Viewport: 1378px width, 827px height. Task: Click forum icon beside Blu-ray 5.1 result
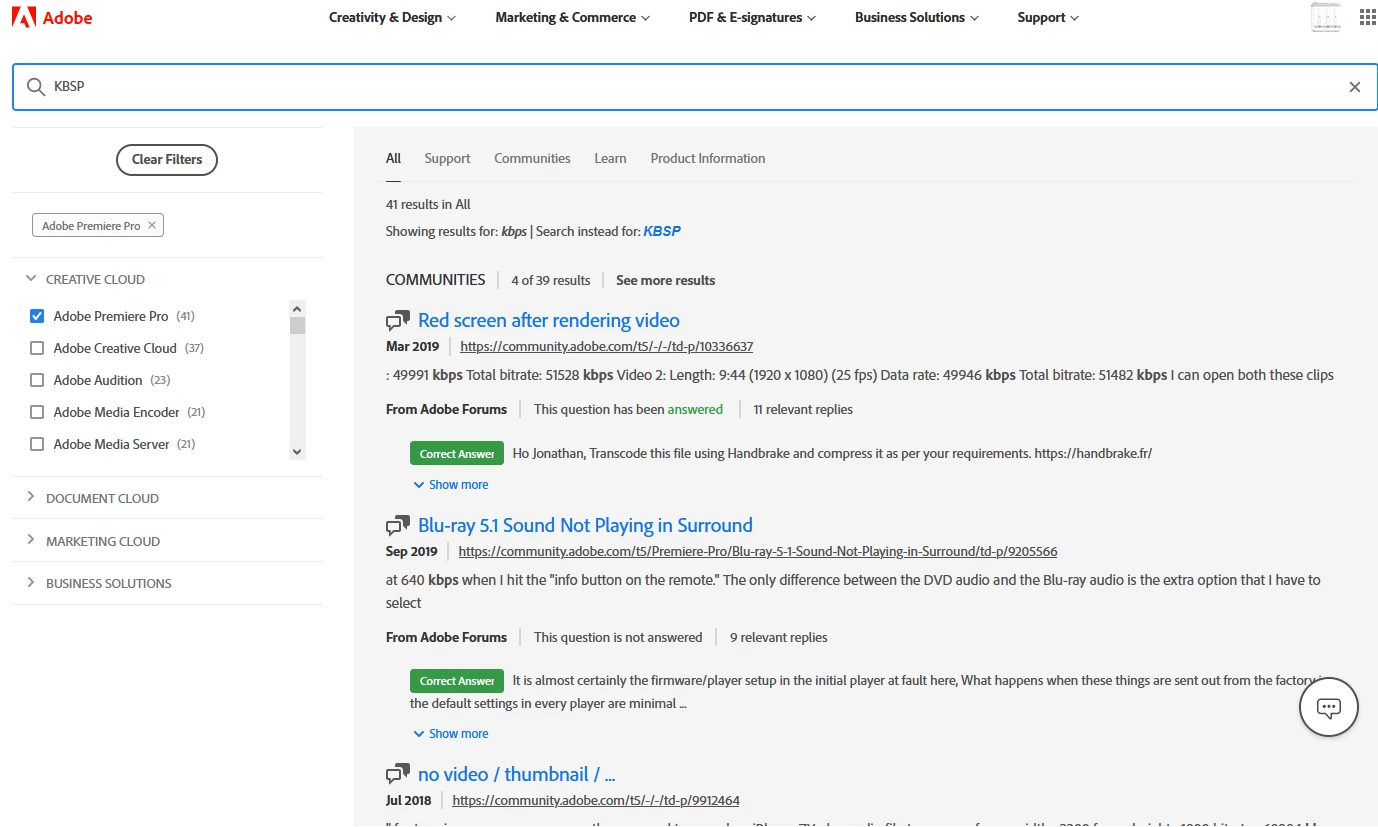[x=398, y=526]
